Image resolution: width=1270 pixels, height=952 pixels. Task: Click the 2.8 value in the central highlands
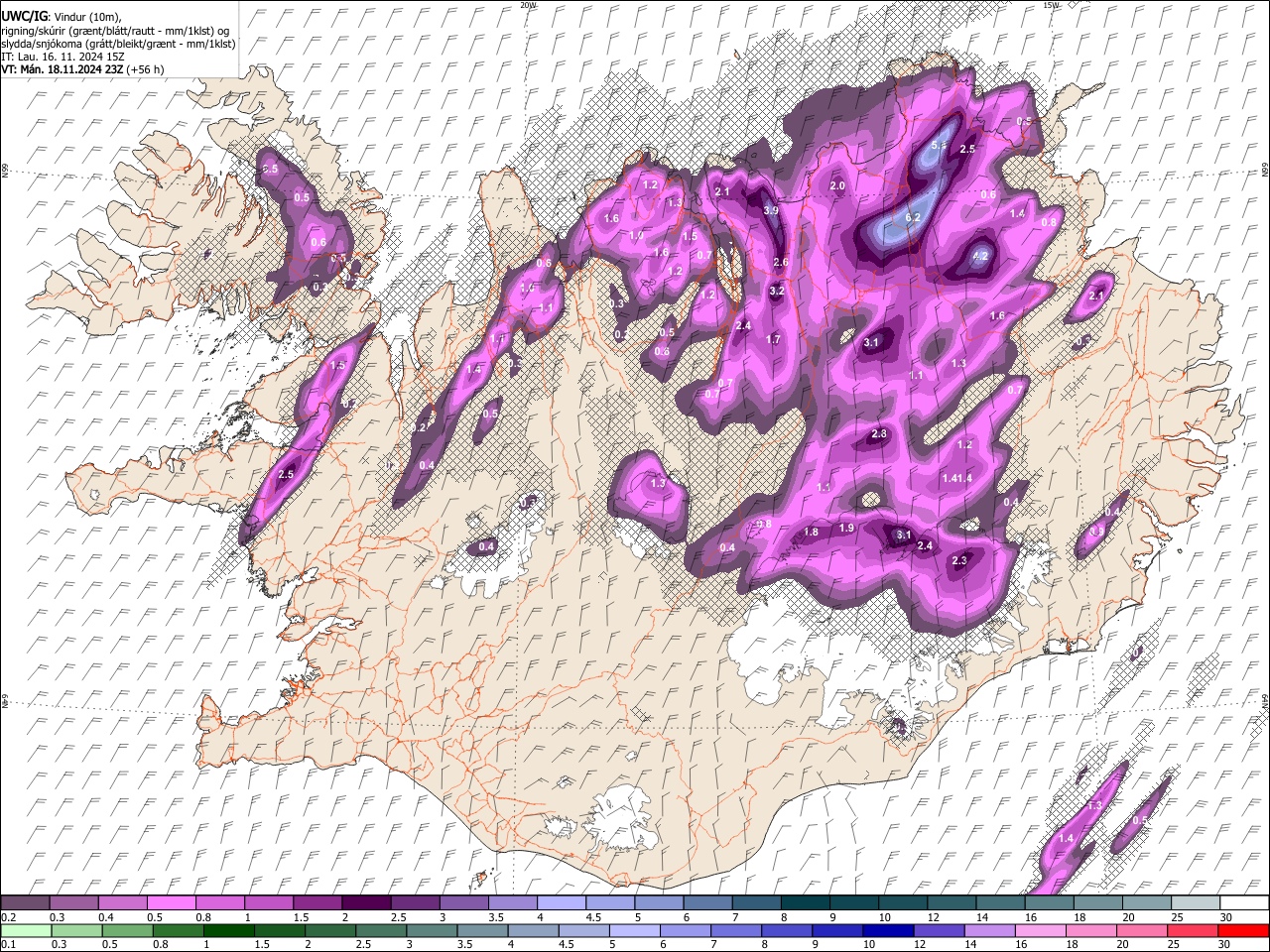pos(879,434)
